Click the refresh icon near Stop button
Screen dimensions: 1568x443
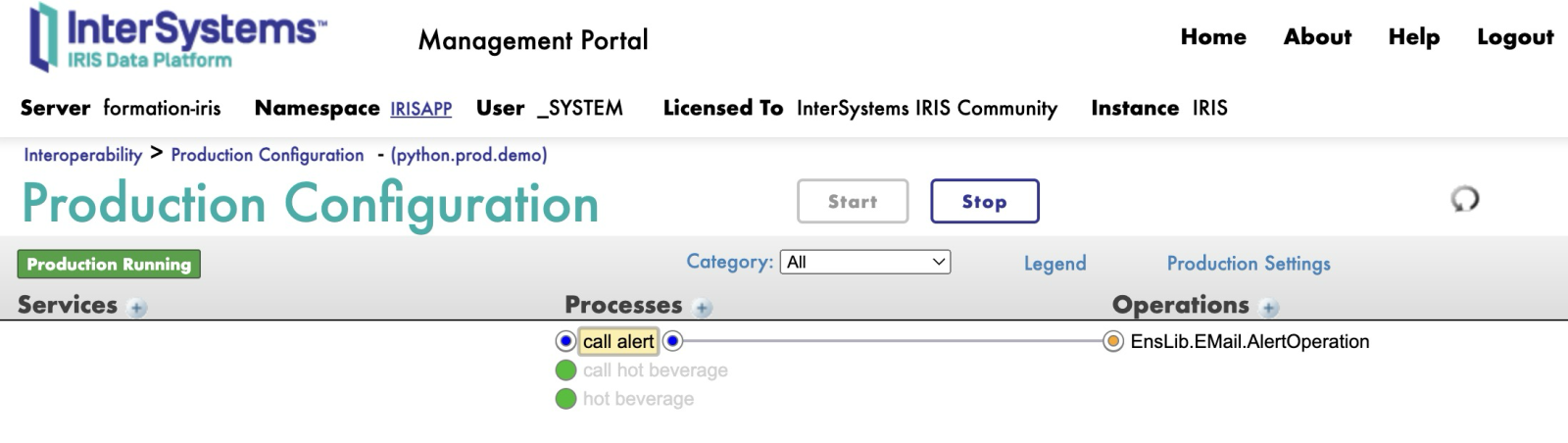point(1464,200)
